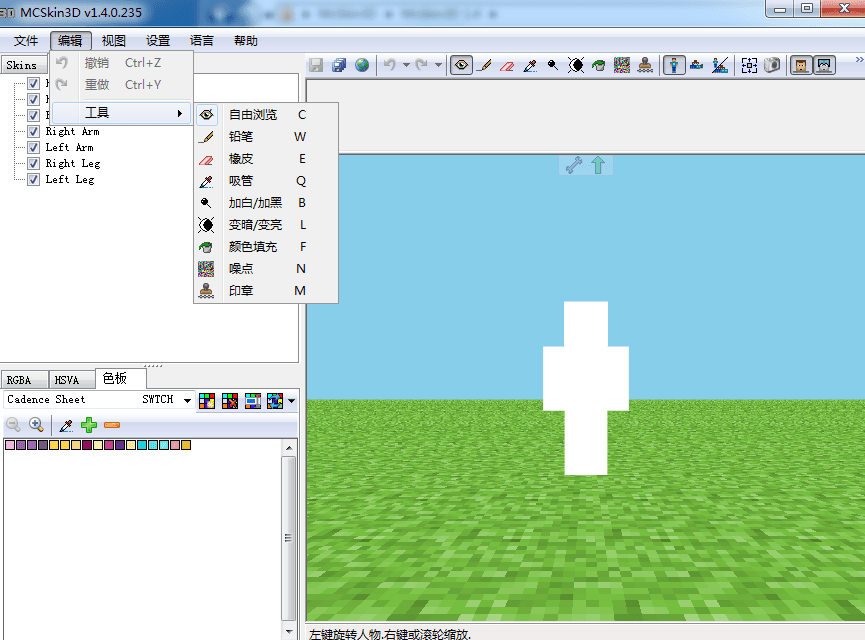Choose 颜色填充 from the tools submenu

(x=253, y=247)
